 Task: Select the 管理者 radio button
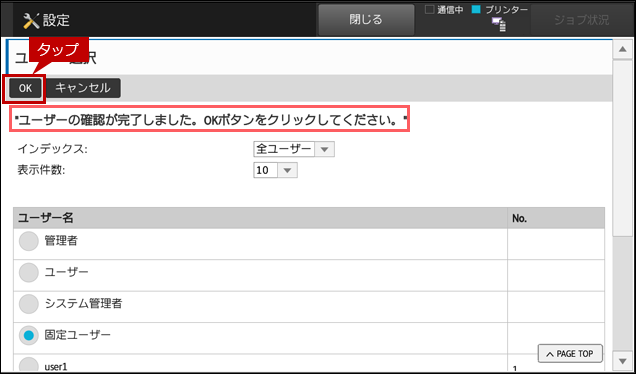(x=28, y=241)
